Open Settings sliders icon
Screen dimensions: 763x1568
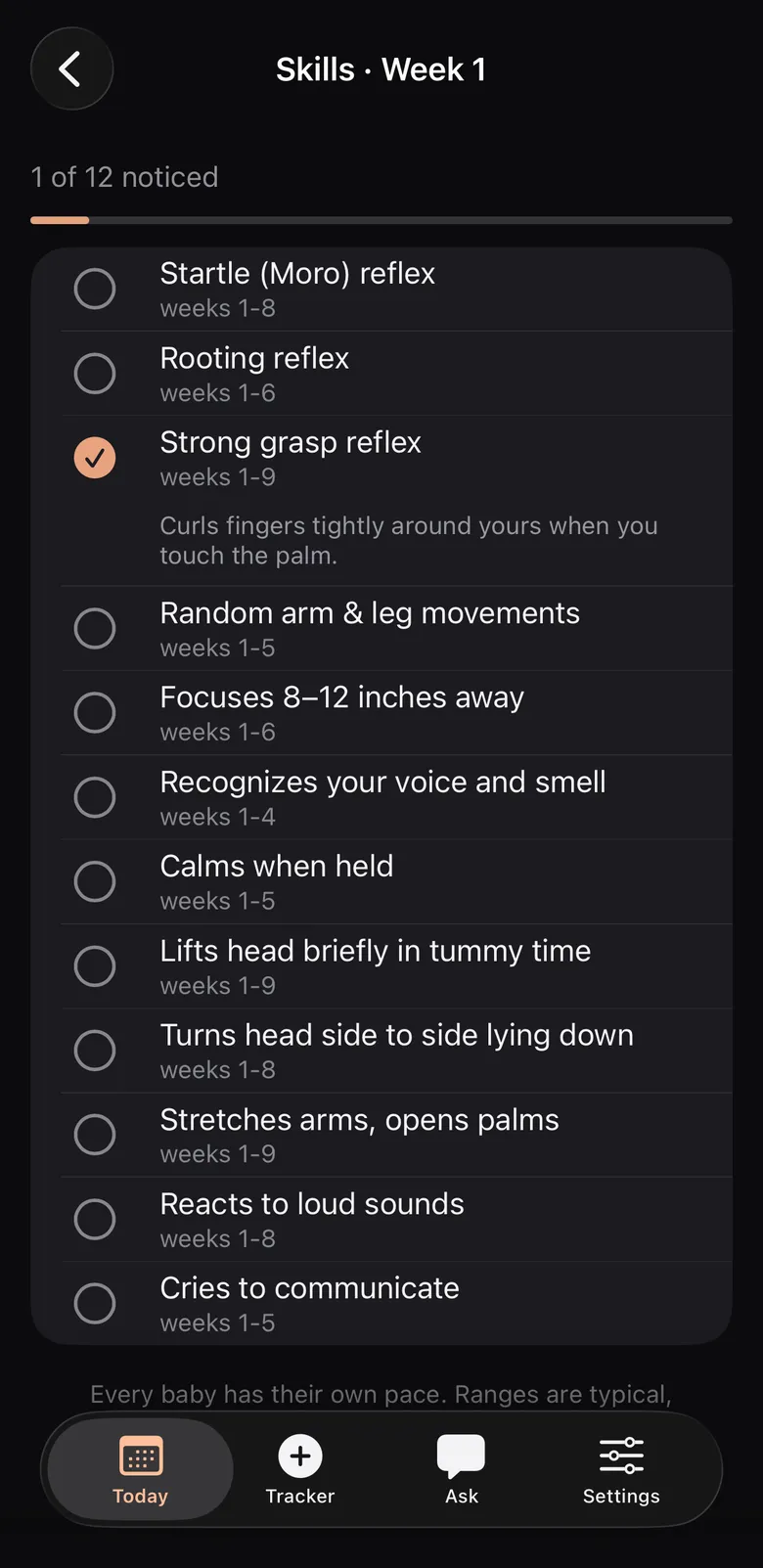[621, 1456]
